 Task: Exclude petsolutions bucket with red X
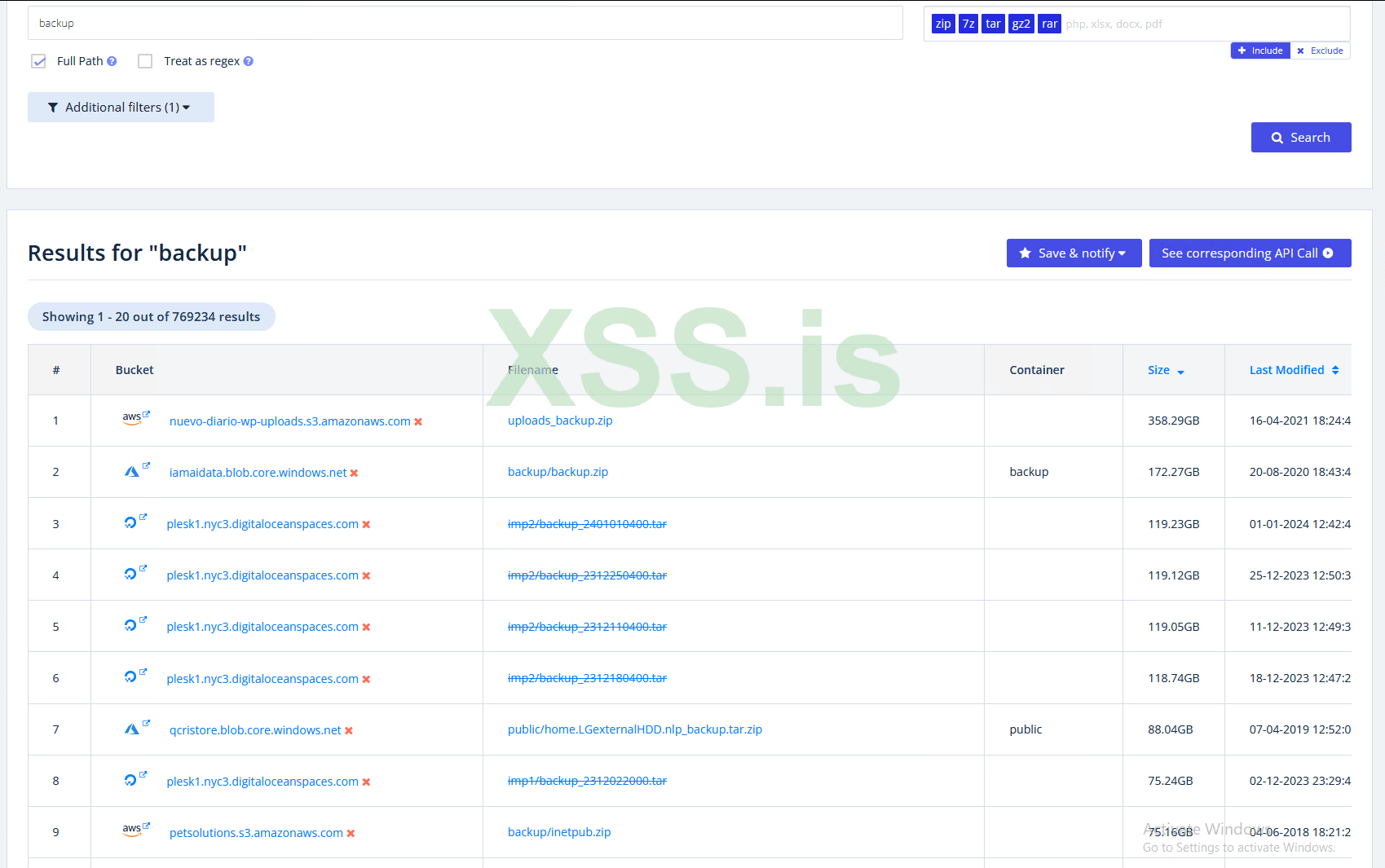tap(351, 833)
